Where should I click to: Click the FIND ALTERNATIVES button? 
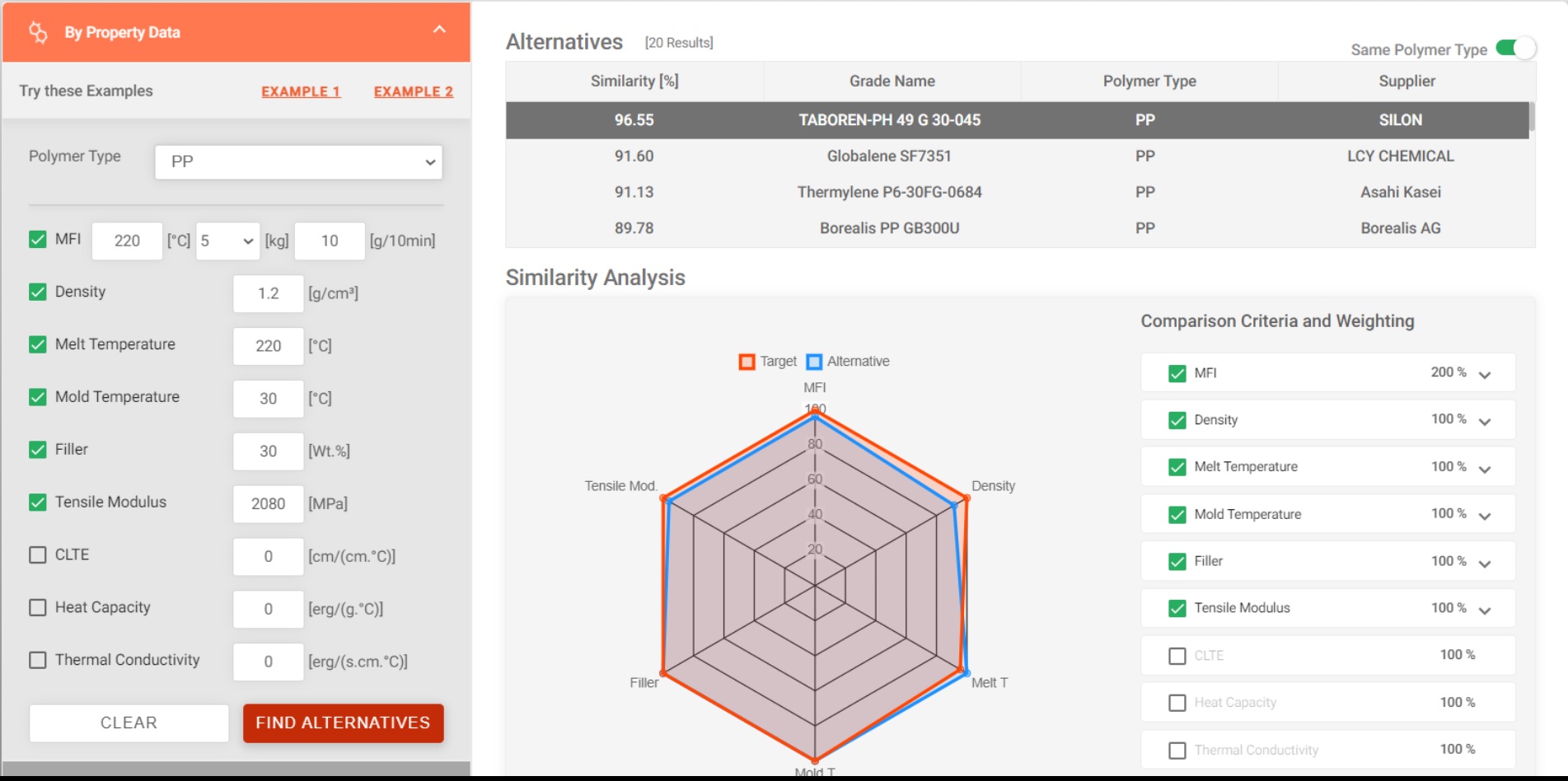click(x=343, y=723)
